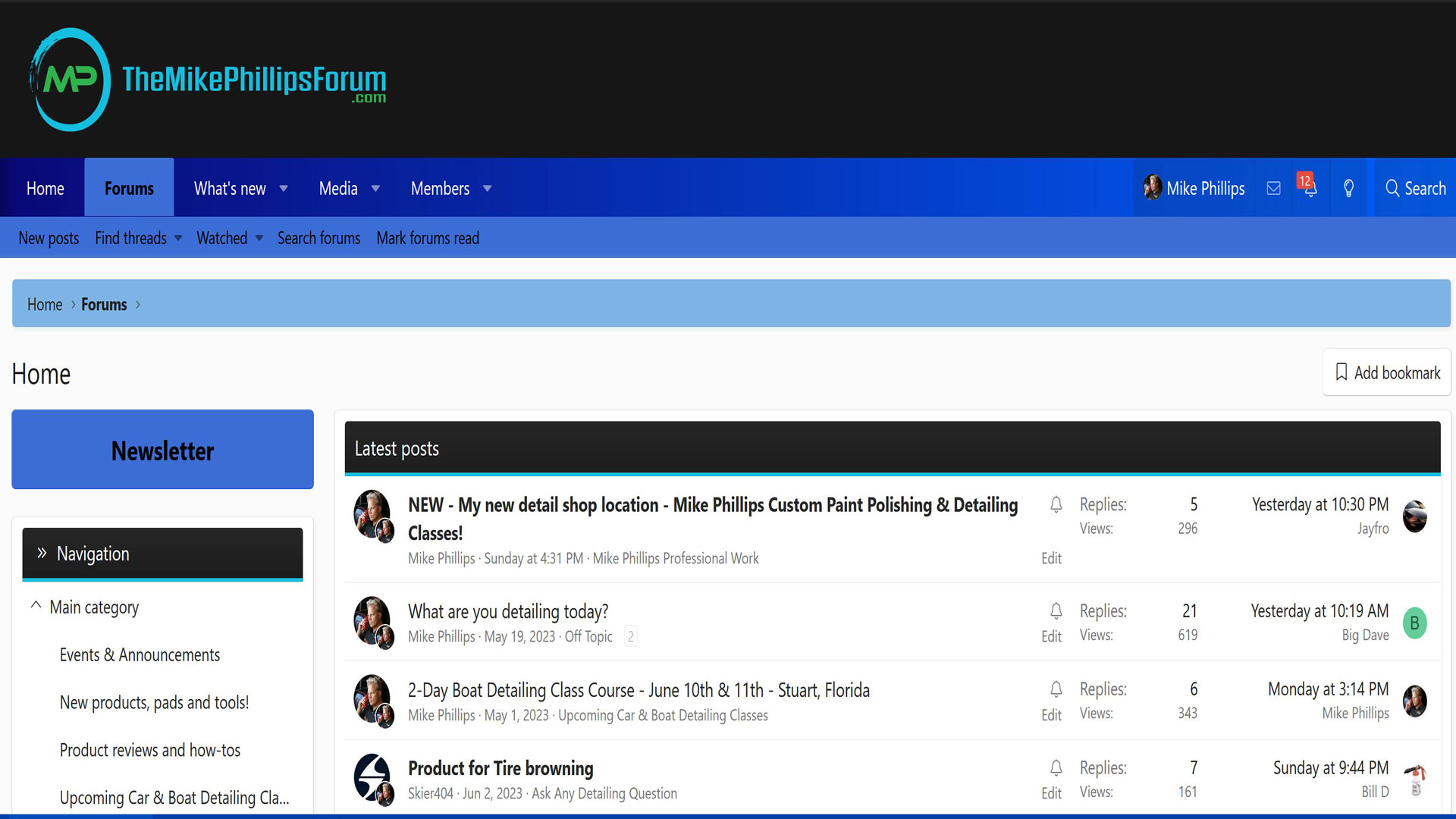Open Ask Any Detailing Question forum link
The image size is (1456, 819).
[604, 793]
